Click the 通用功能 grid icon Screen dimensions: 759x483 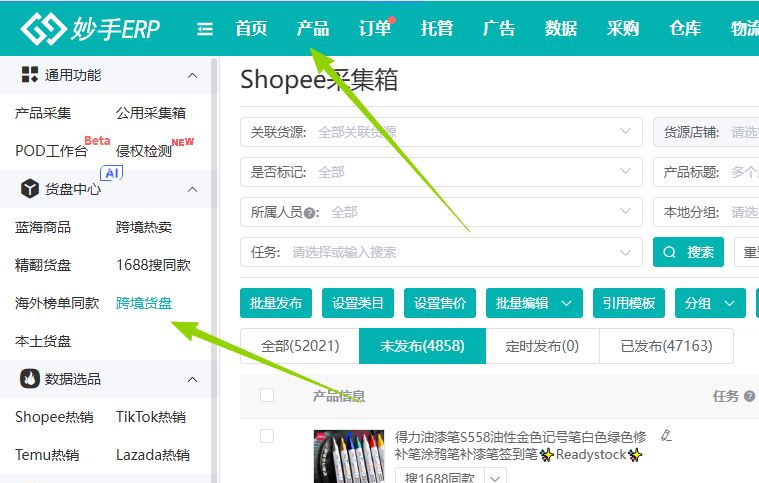coord(30,75)
